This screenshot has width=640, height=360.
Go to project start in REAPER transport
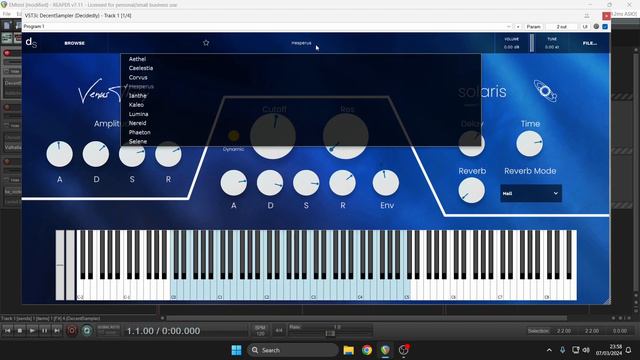pyautogui.click(x=7, y=331)
